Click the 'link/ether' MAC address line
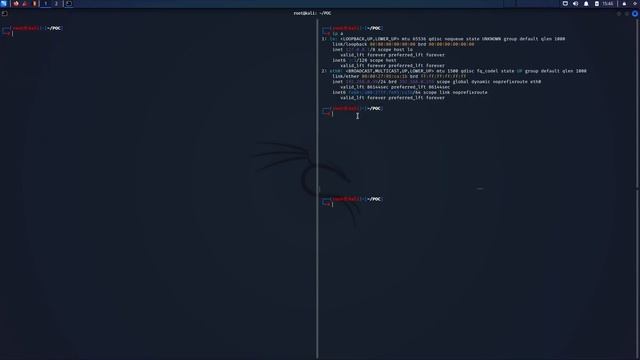This screenshot has width=640, height=360. (x=399, y=76)
